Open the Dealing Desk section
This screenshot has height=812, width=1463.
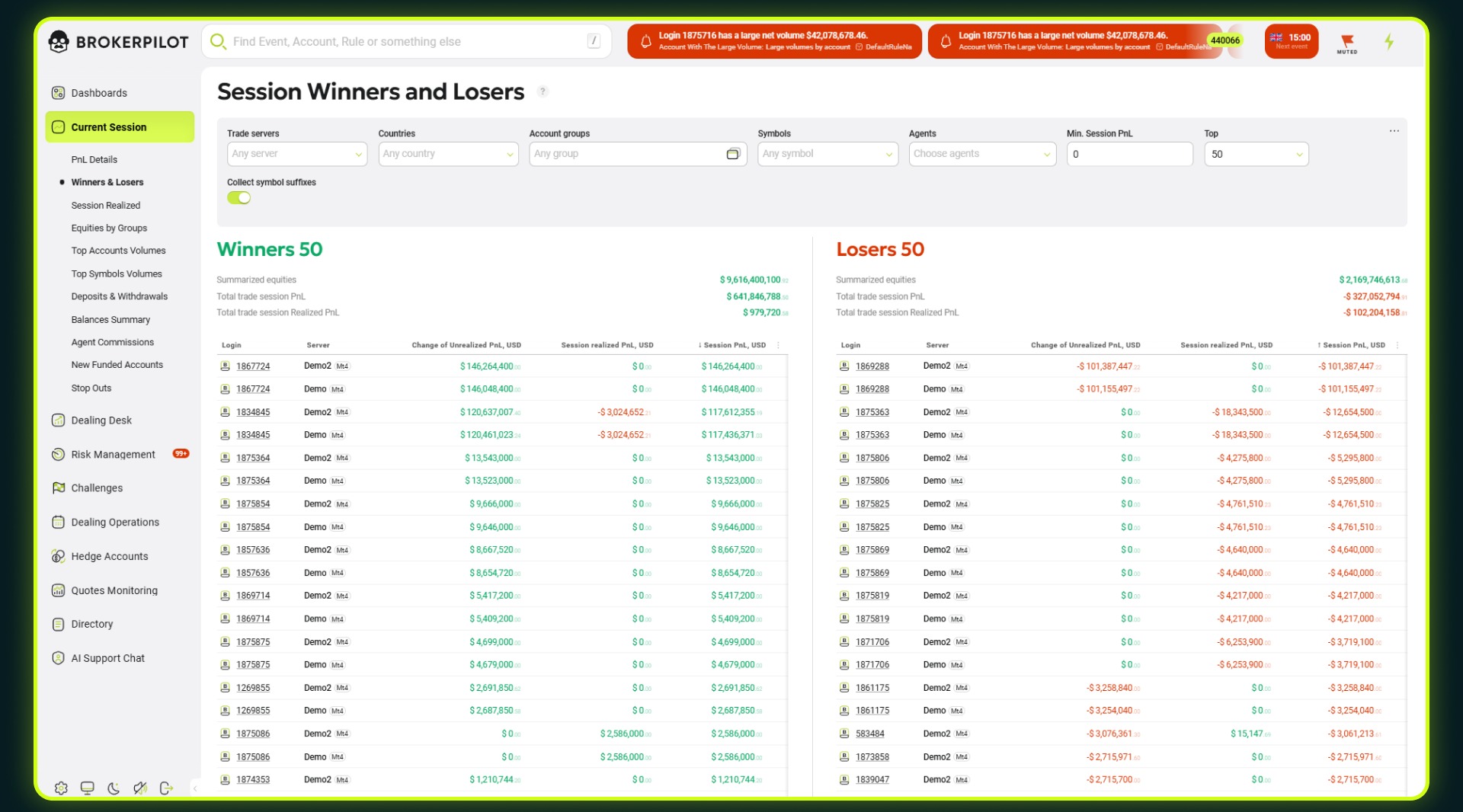(x=101, y=420)
